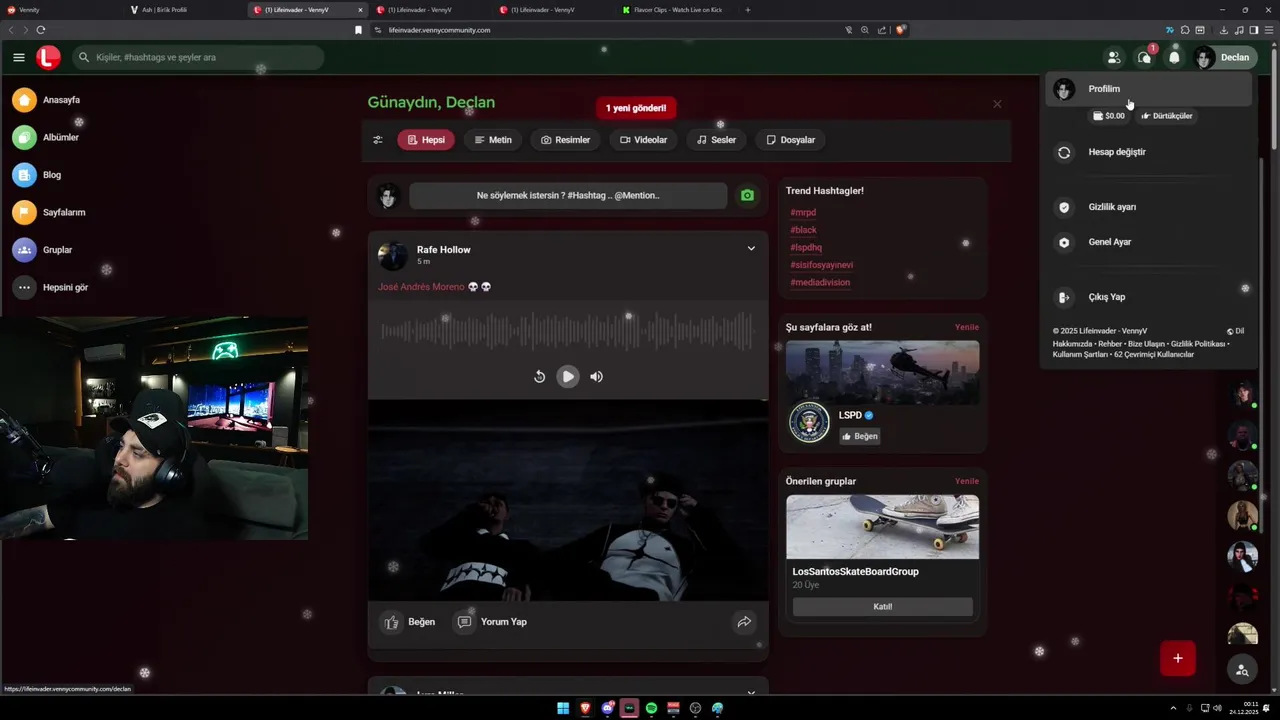Screen dimensions: 1280x720
Task: Open Profilim from the account menu
Action: [1147, 89]
